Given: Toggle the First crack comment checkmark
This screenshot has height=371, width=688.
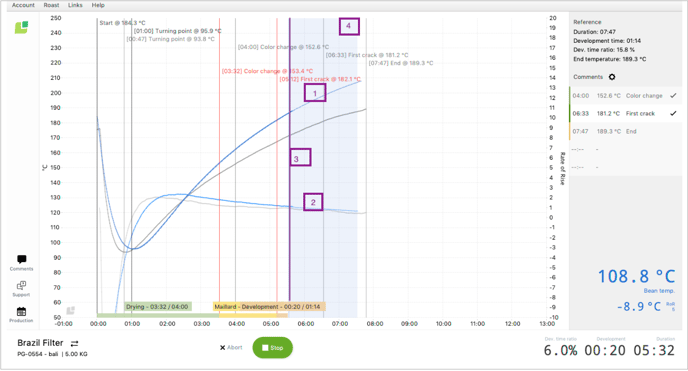Looking at the screenshot, I should tap(673, 114).
